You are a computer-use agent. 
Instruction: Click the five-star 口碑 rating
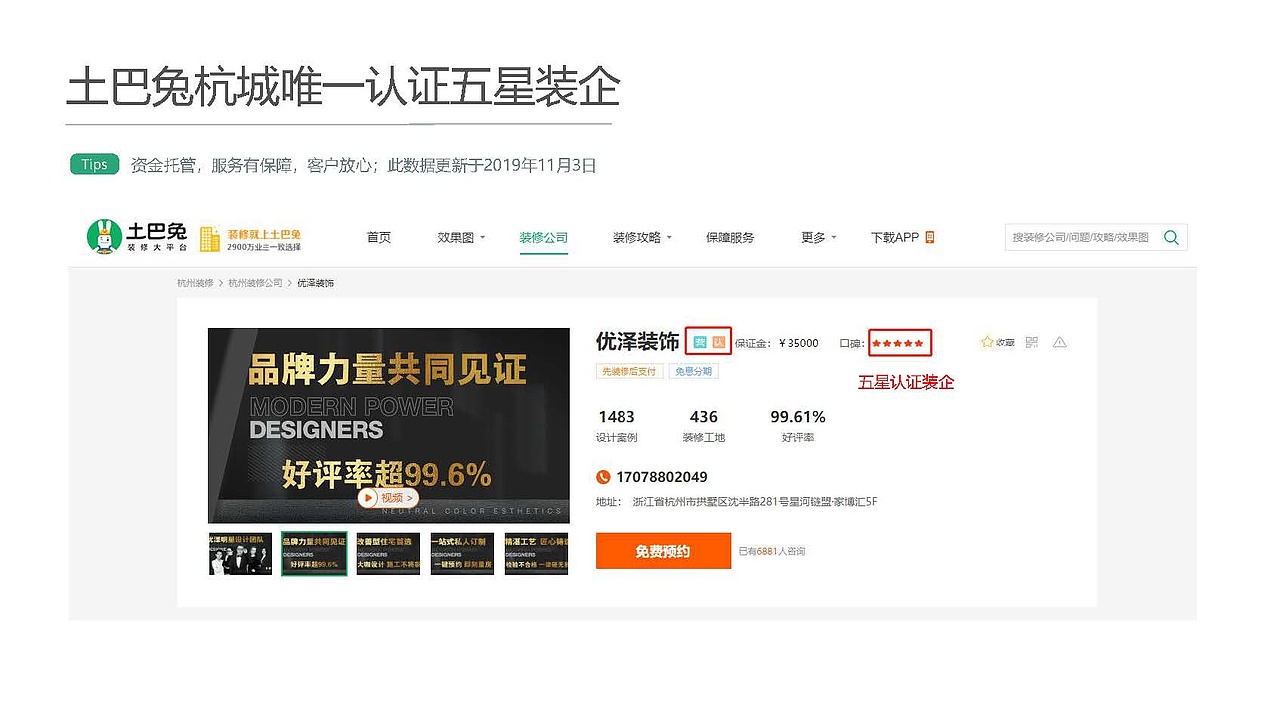tap(898, 343)
